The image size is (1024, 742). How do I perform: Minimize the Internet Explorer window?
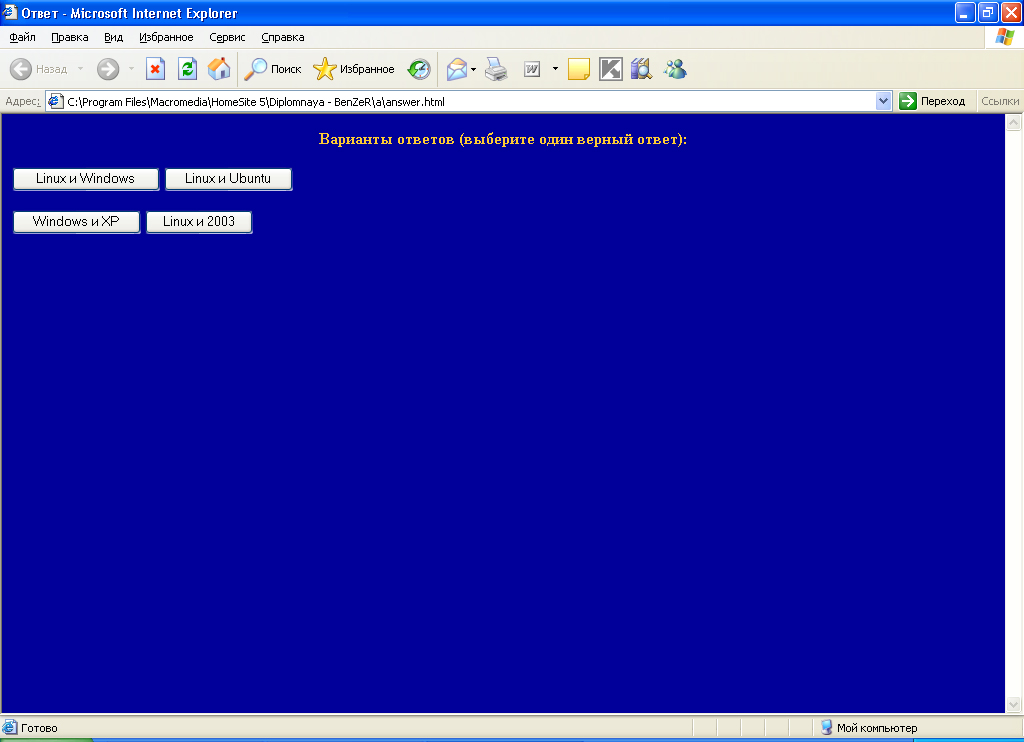965,12
